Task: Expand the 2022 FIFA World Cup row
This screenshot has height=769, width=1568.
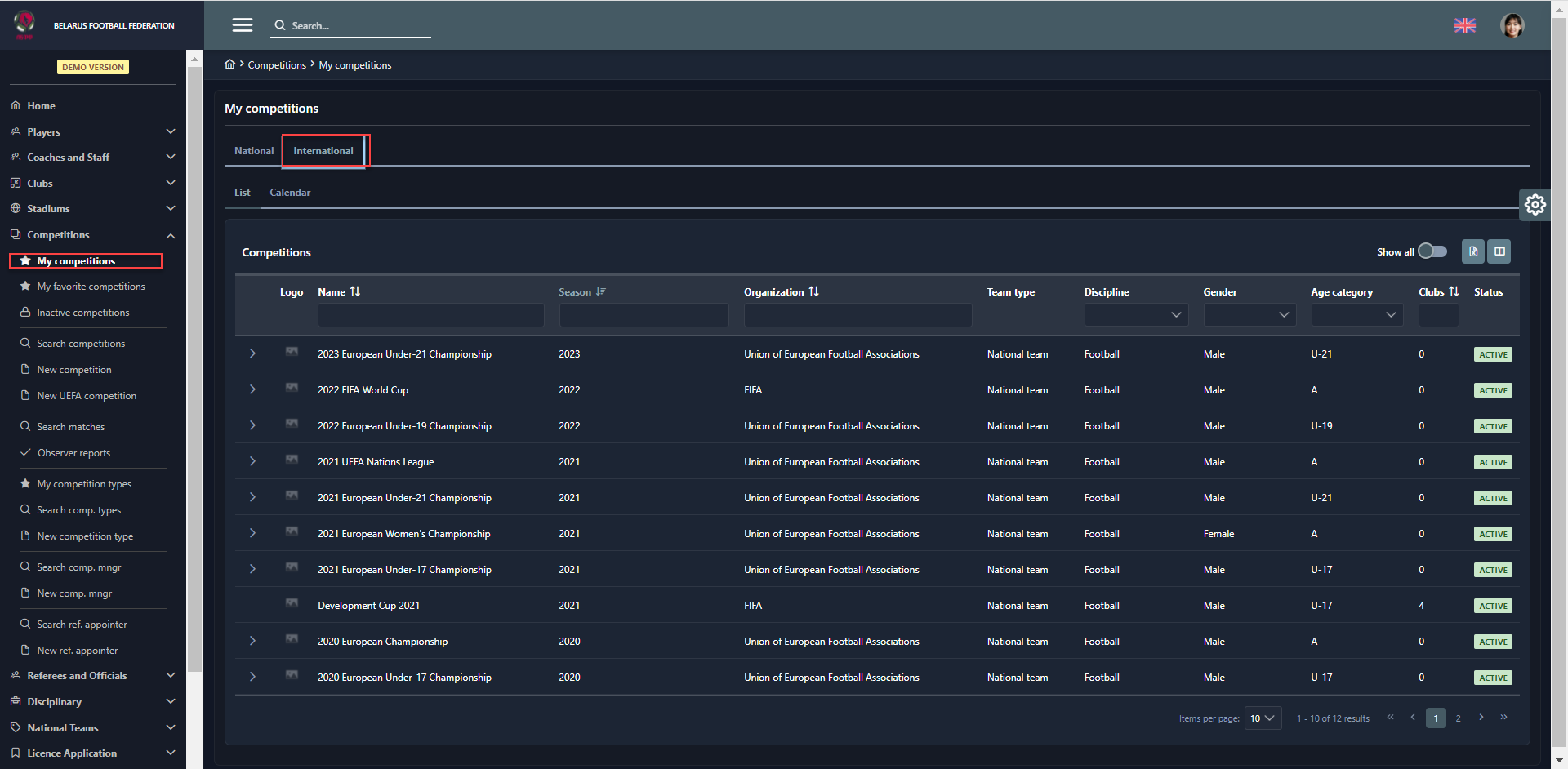Action: [x=252, y=390]
